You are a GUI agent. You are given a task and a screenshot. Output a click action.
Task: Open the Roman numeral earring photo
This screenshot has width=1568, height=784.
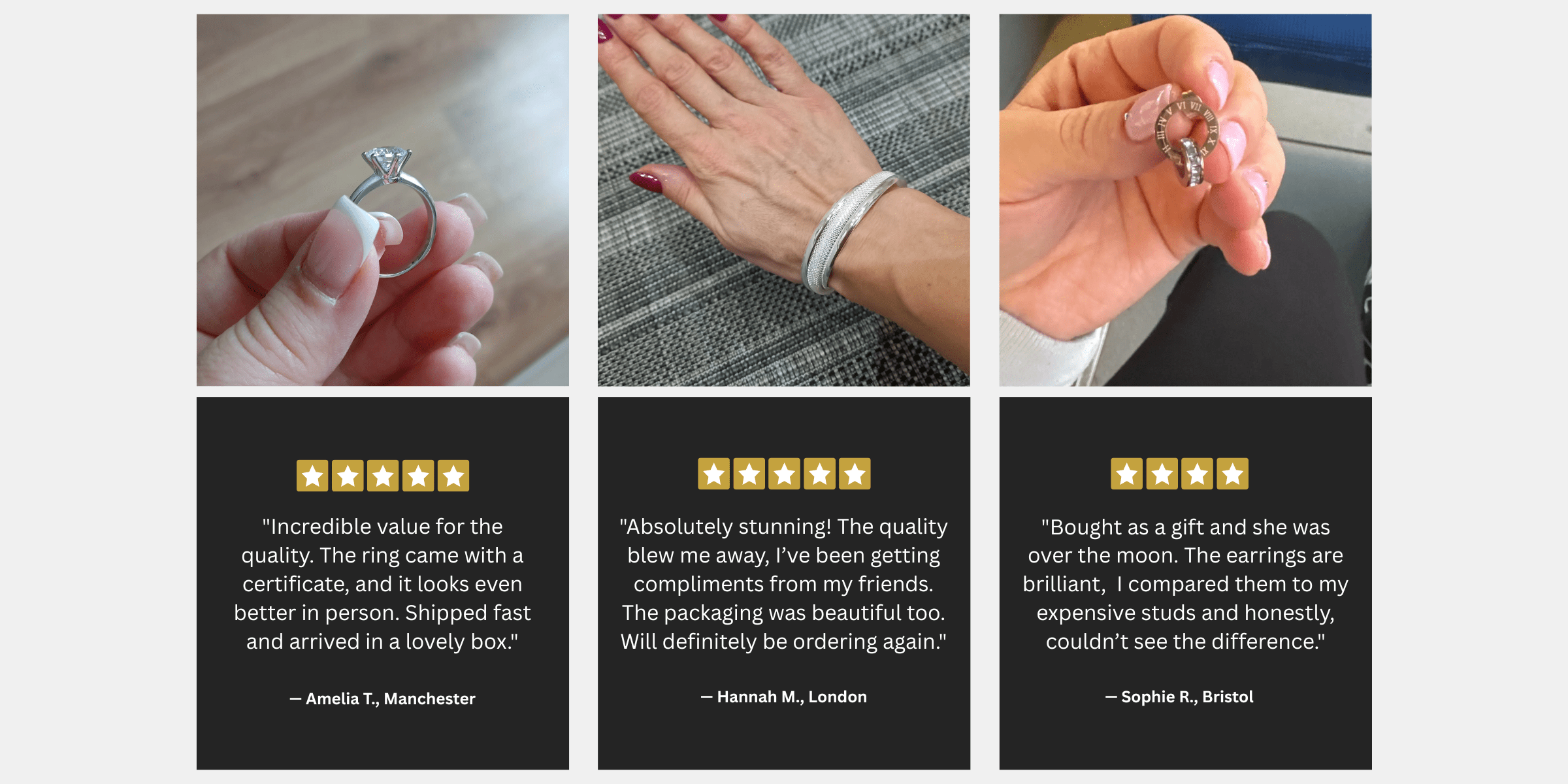pyautogui.click(x=1185, y=200)
